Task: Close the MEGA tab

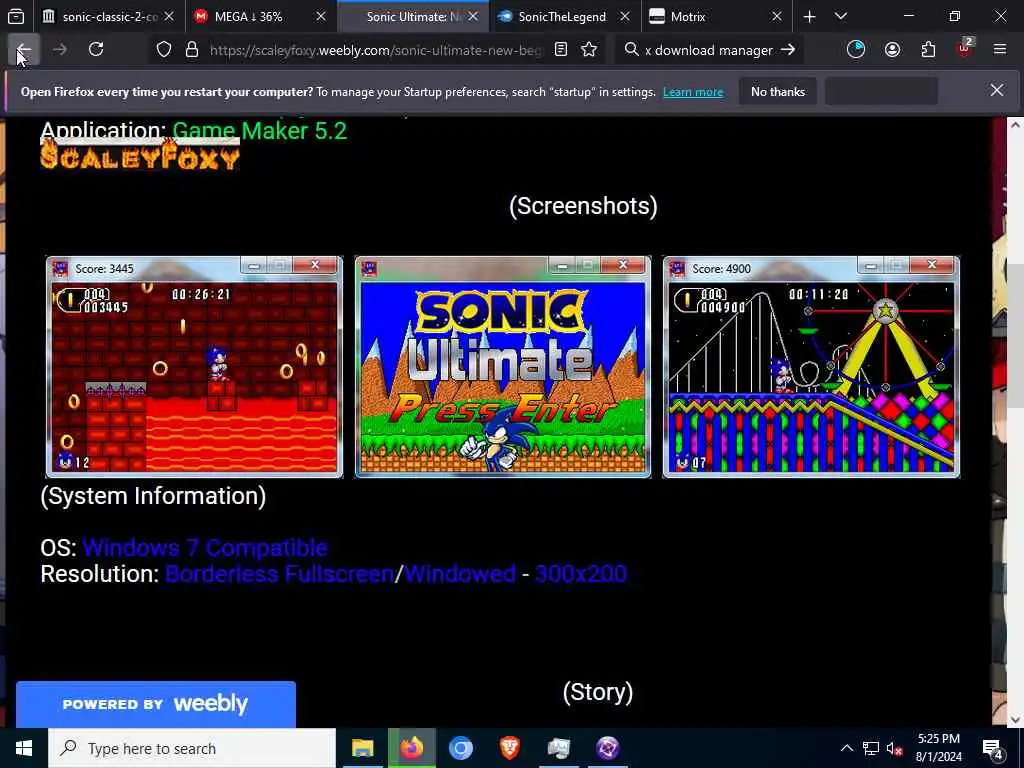Action: [x=321, y=17]
